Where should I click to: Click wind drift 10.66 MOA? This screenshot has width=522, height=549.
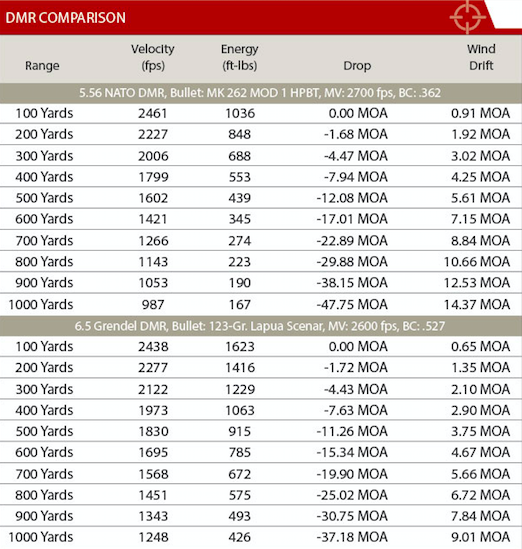click(x=477, y=262)
